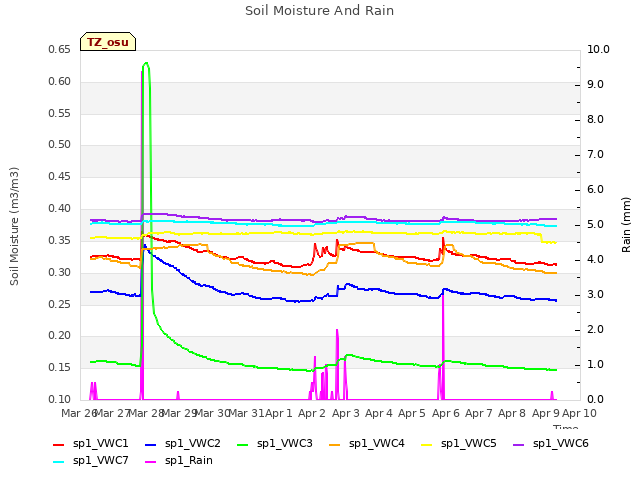This screenshot has height=480, width=640.
Task: Click the 0.55 left axis value
Action: (60, 113)
